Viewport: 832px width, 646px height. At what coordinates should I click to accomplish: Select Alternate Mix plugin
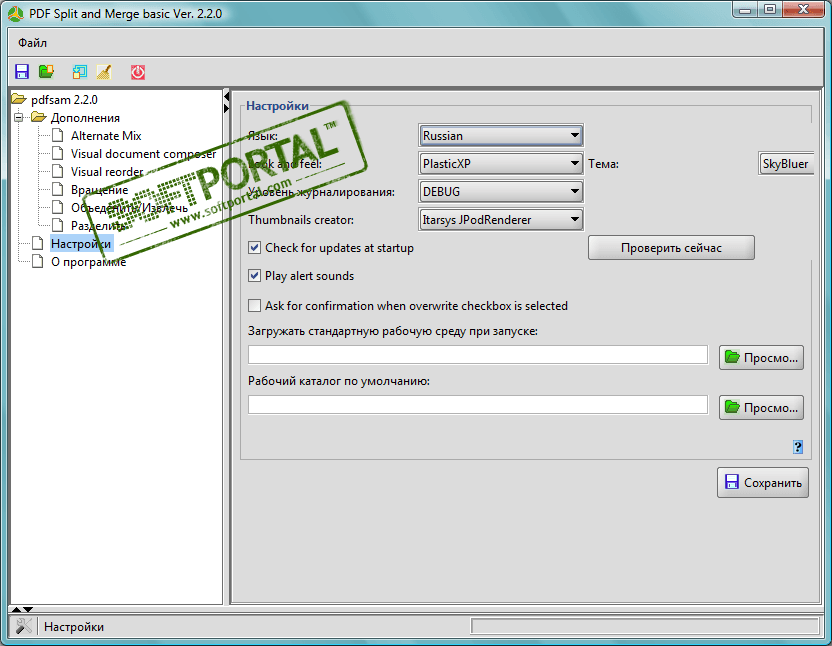pyautogui.click(x=106, y=136)
